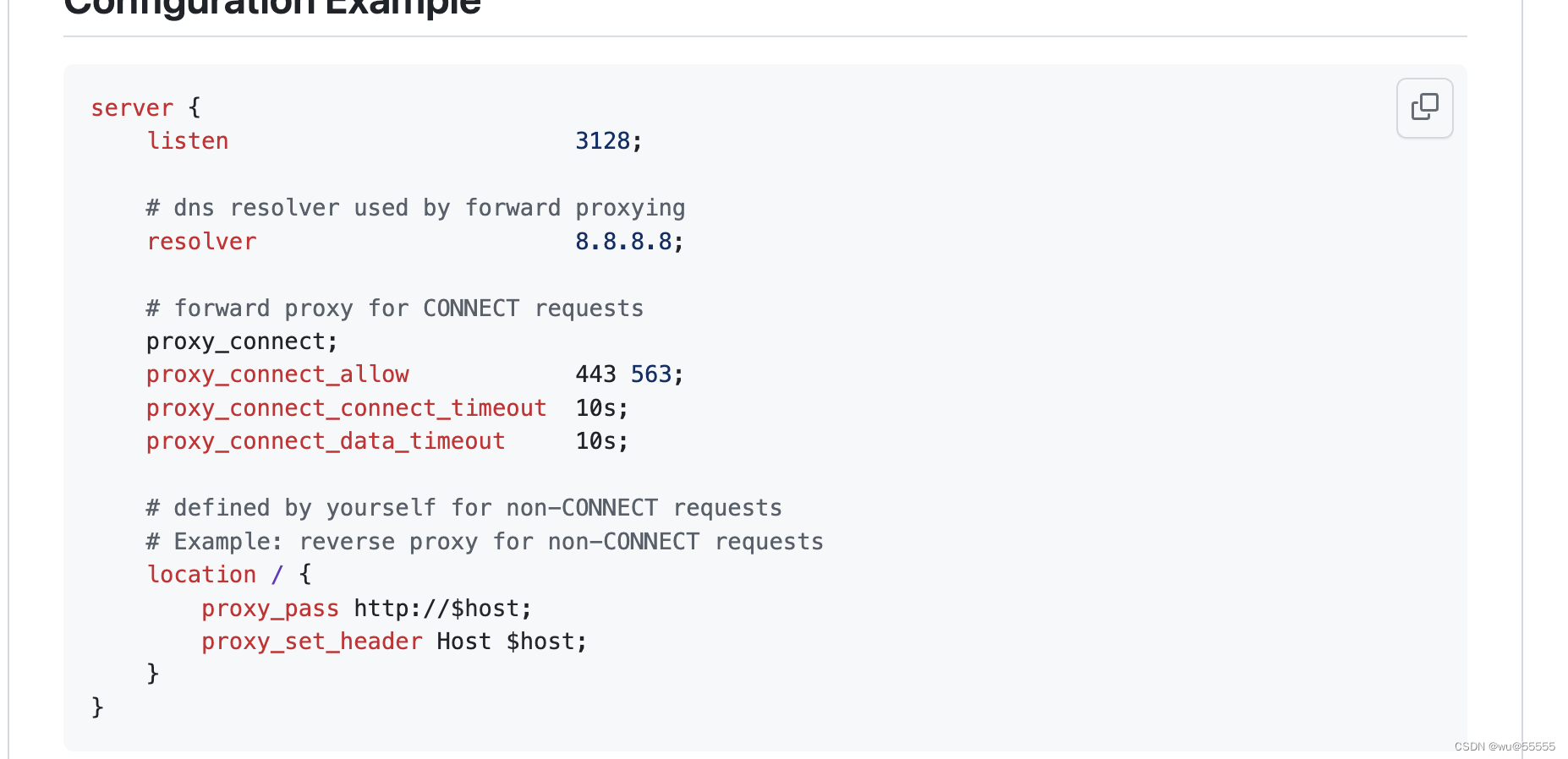Select port value '3128;'
This screenshot has height=759, width=1568.
coord(609,141)
